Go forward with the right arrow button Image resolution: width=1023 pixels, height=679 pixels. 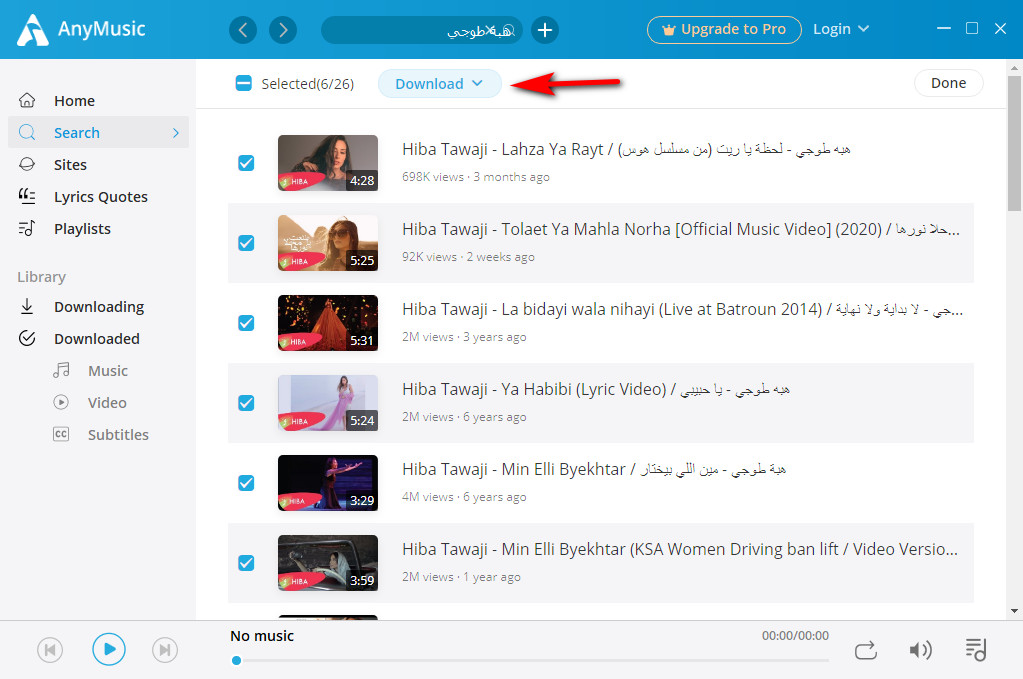coord(282,30)
